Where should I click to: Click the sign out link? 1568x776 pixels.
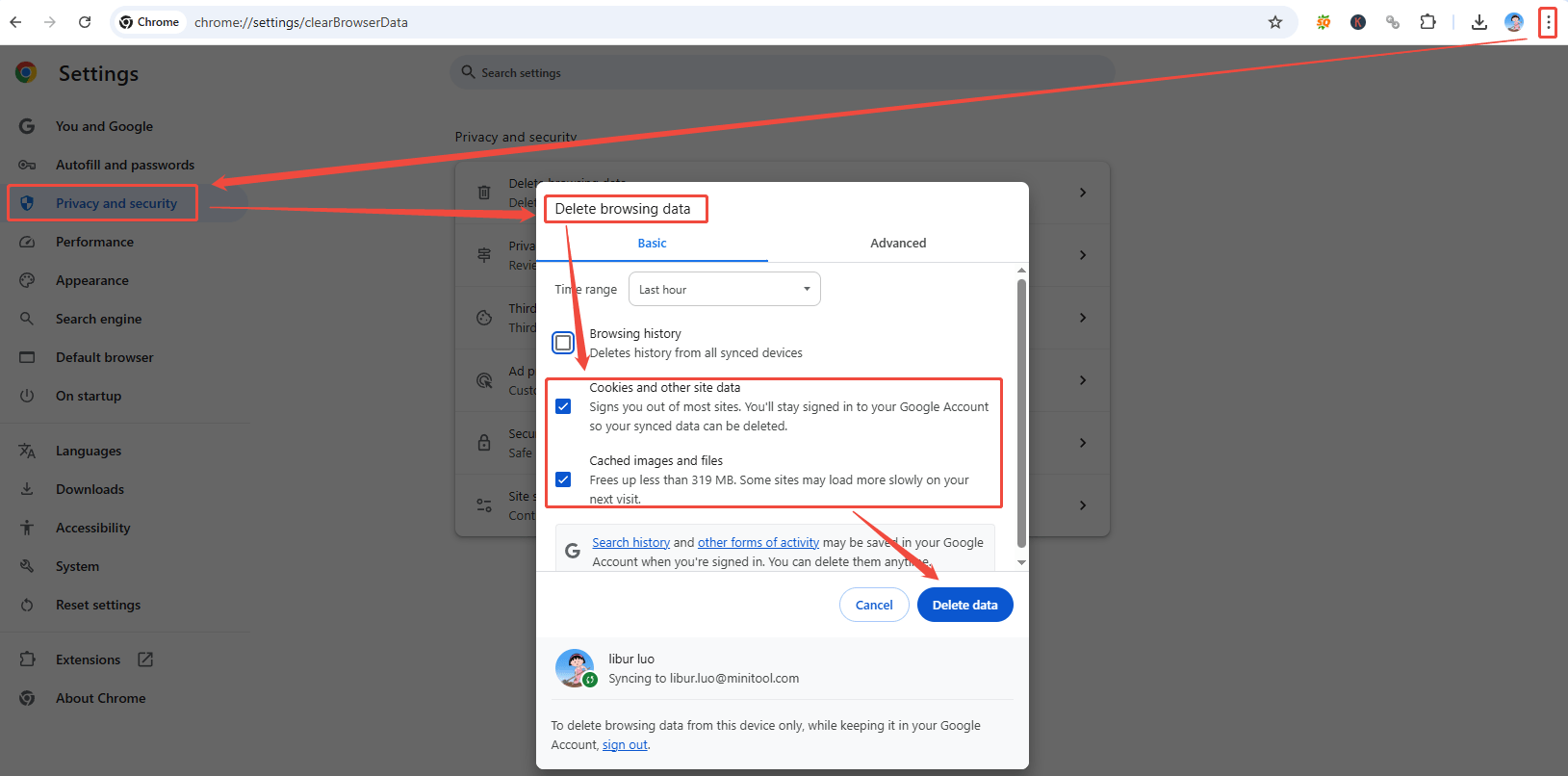625,744
